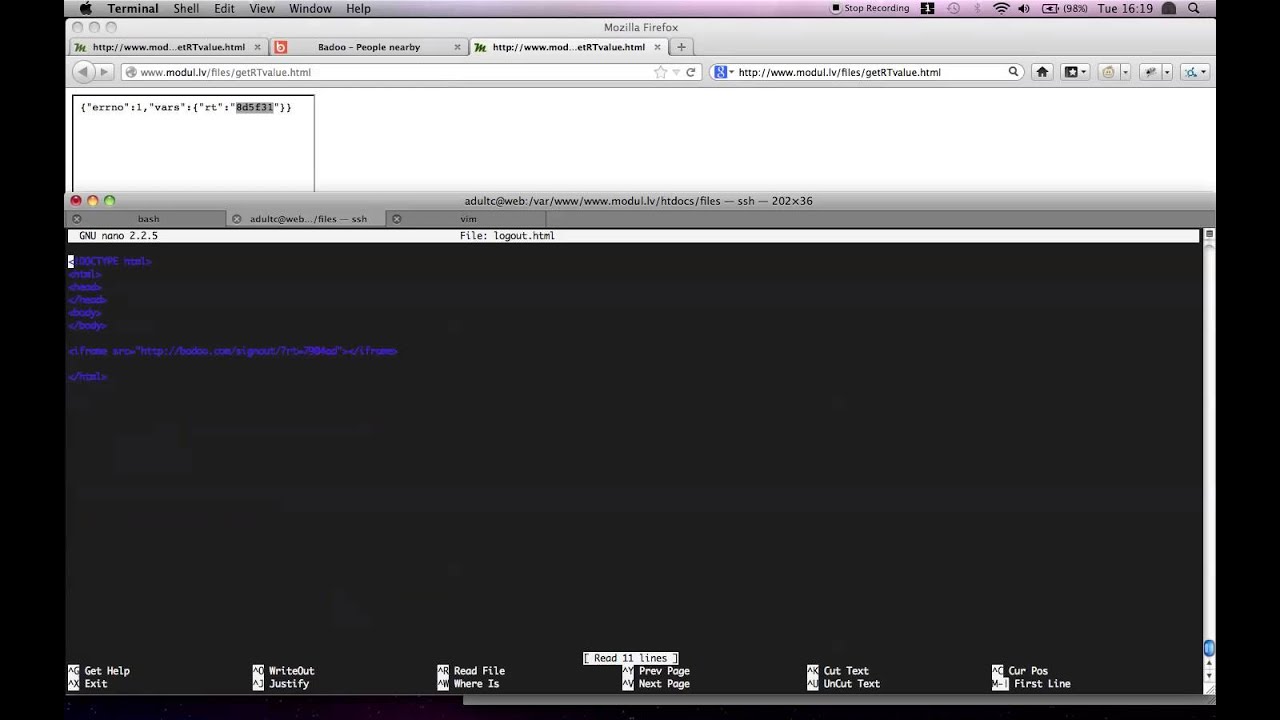Image resolution: width=1280 pixels, height=720 pixels.
Task: Close the vim terminal tab
Action: pos(397,219)
